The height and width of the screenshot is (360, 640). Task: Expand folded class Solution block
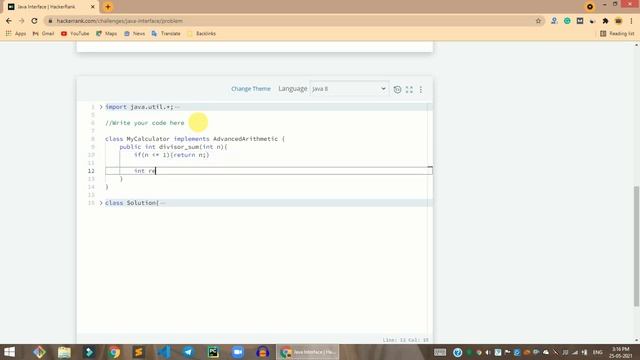pos(101,203)
